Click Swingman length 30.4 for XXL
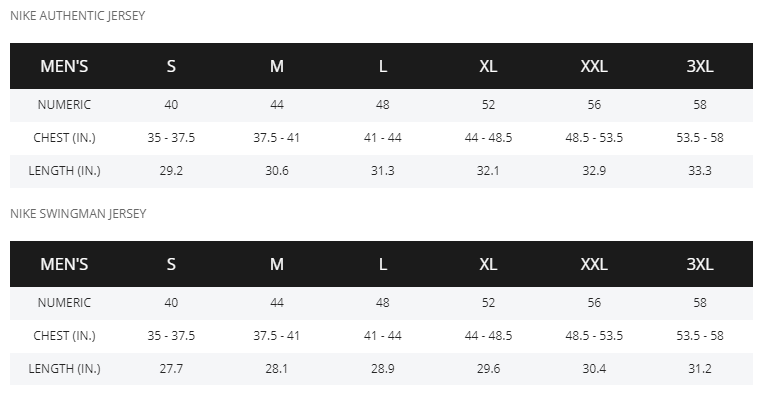The image size is (771, 407). [594, 369]
